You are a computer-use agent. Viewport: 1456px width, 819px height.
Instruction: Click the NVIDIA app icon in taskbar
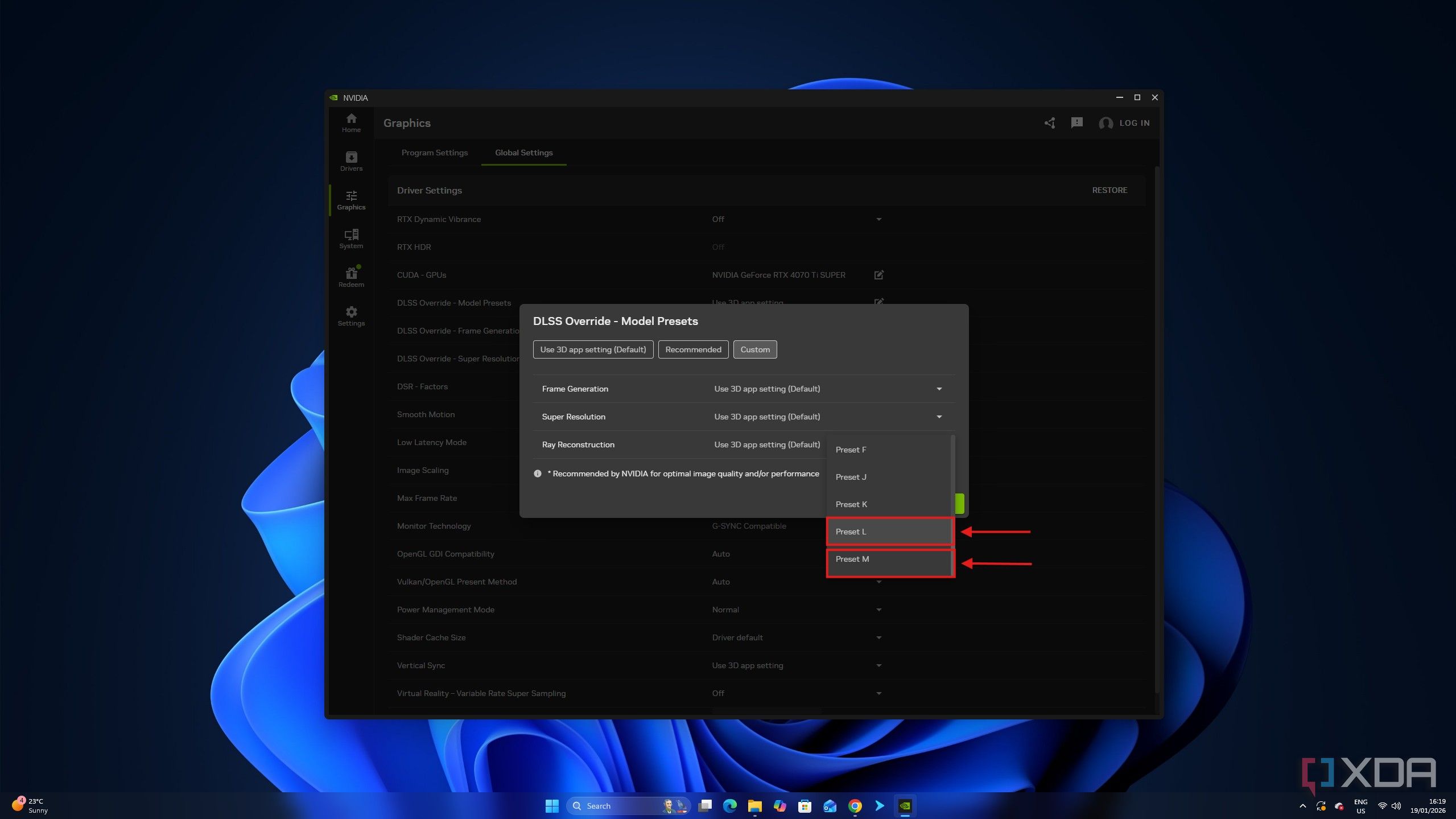(x=905, y=806)
